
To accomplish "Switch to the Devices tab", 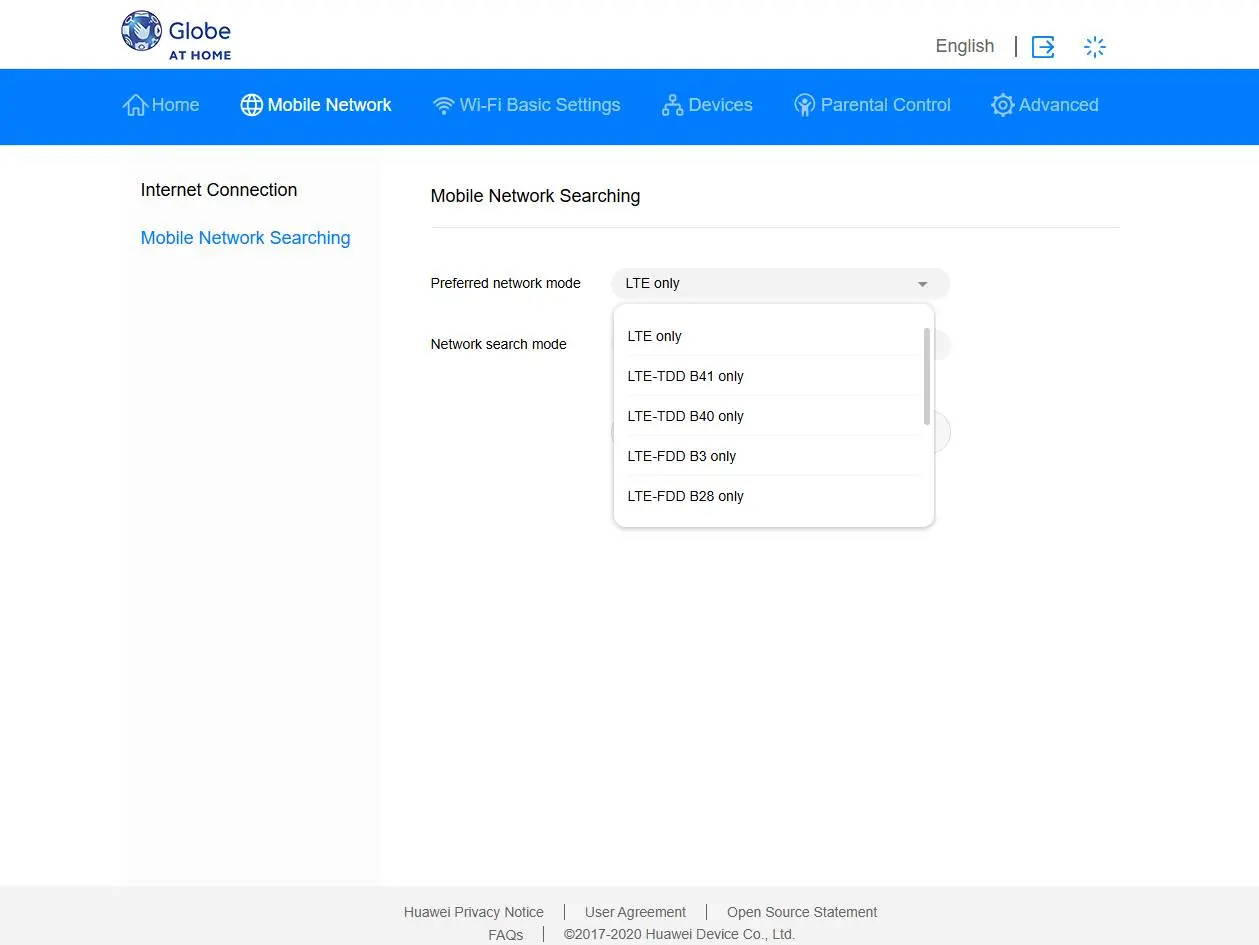I will coord(707,105).
